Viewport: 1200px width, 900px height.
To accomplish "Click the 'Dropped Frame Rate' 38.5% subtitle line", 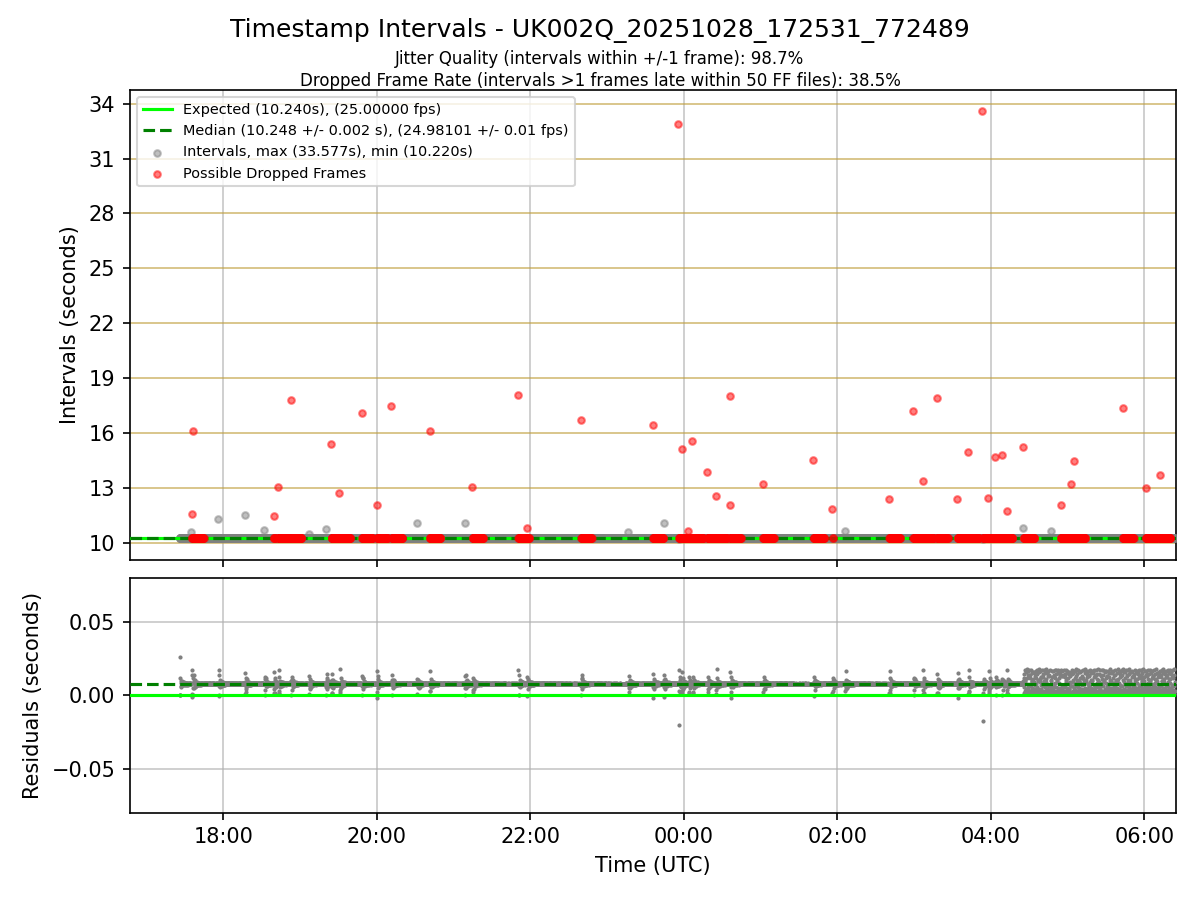I will tap(600, 80).
